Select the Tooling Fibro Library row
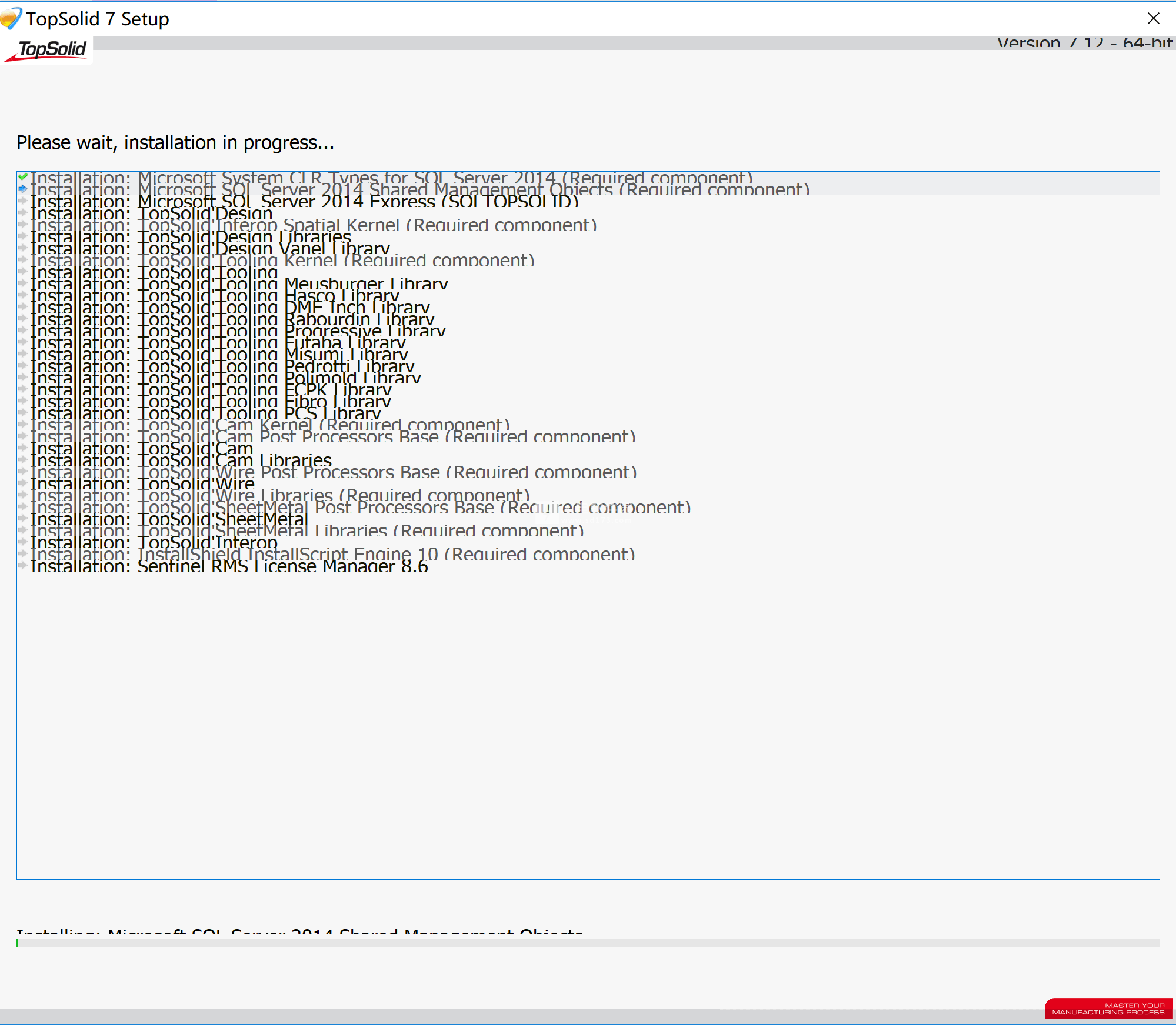1176x1025 pixels. (588, 401)
